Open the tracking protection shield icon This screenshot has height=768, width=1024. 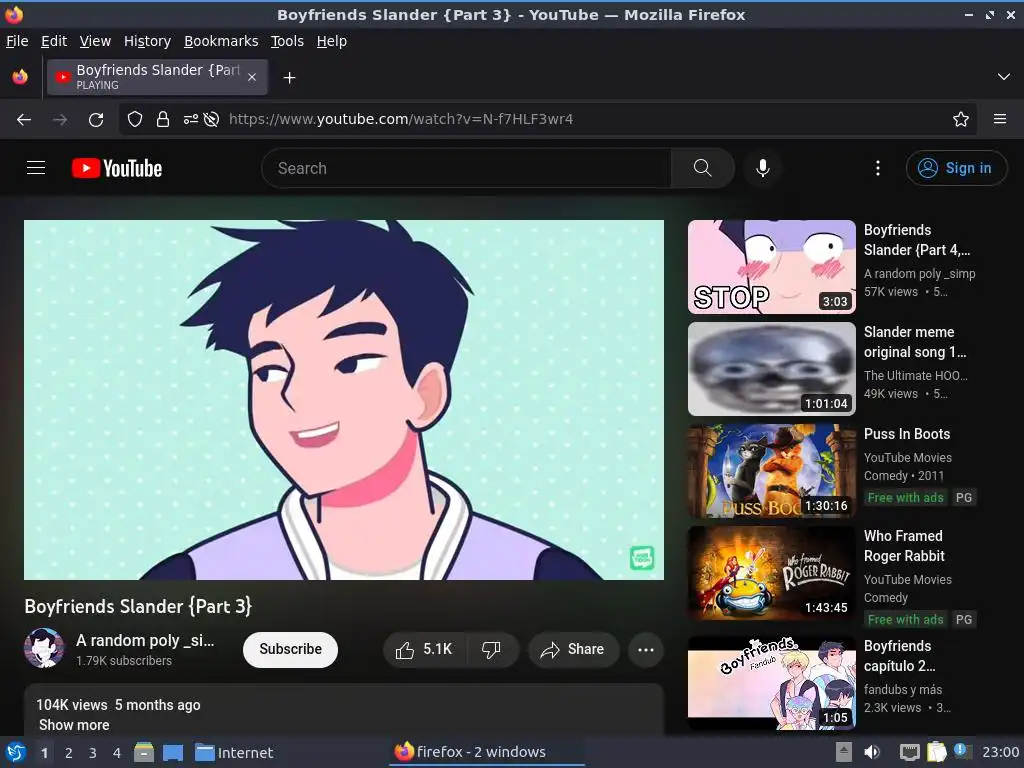tap(135, 120)
